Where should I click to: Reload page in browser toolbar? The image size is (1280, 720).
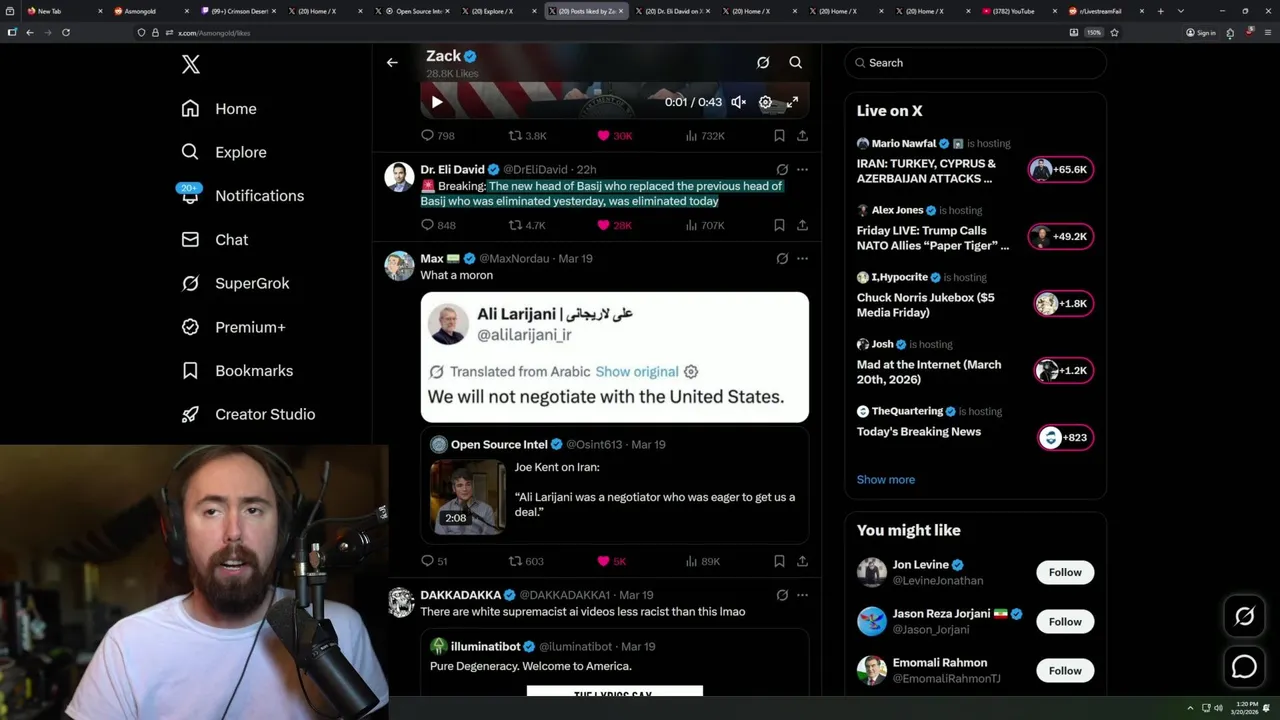tap(66, 32)
